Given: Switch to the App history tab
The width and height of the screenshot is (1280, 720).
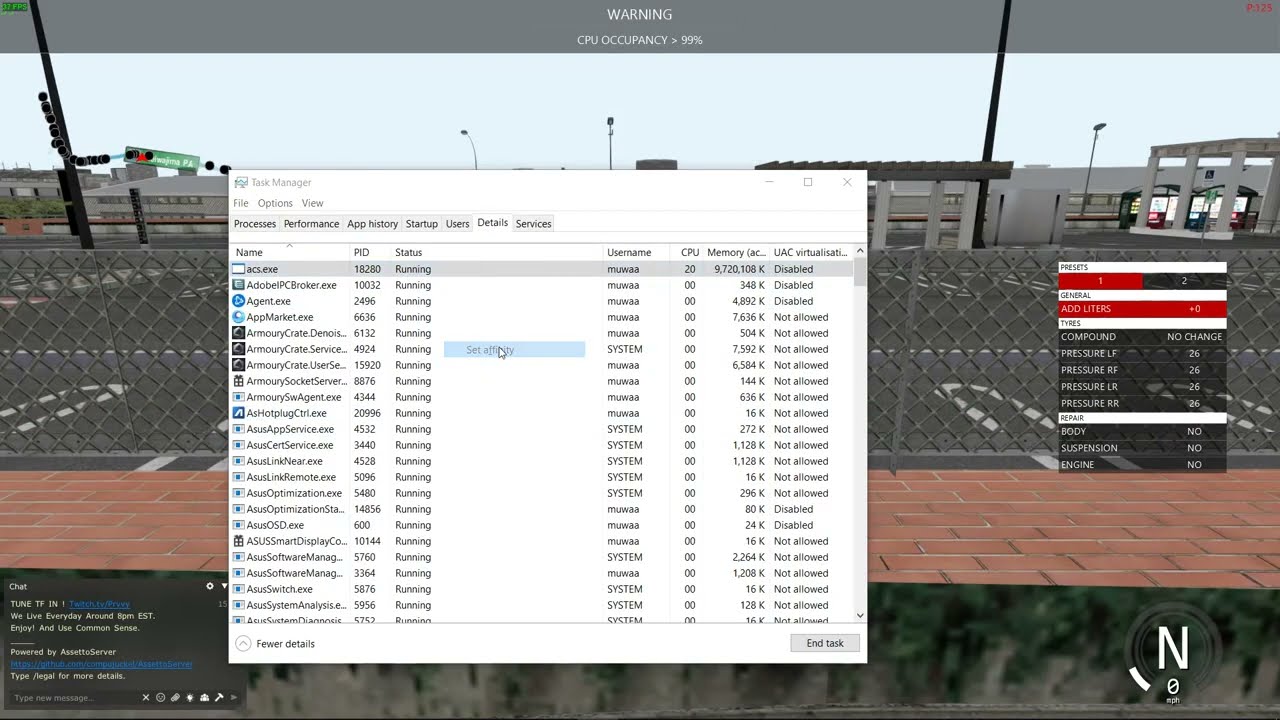Looking at the screenshot, I should click(372, 224).
